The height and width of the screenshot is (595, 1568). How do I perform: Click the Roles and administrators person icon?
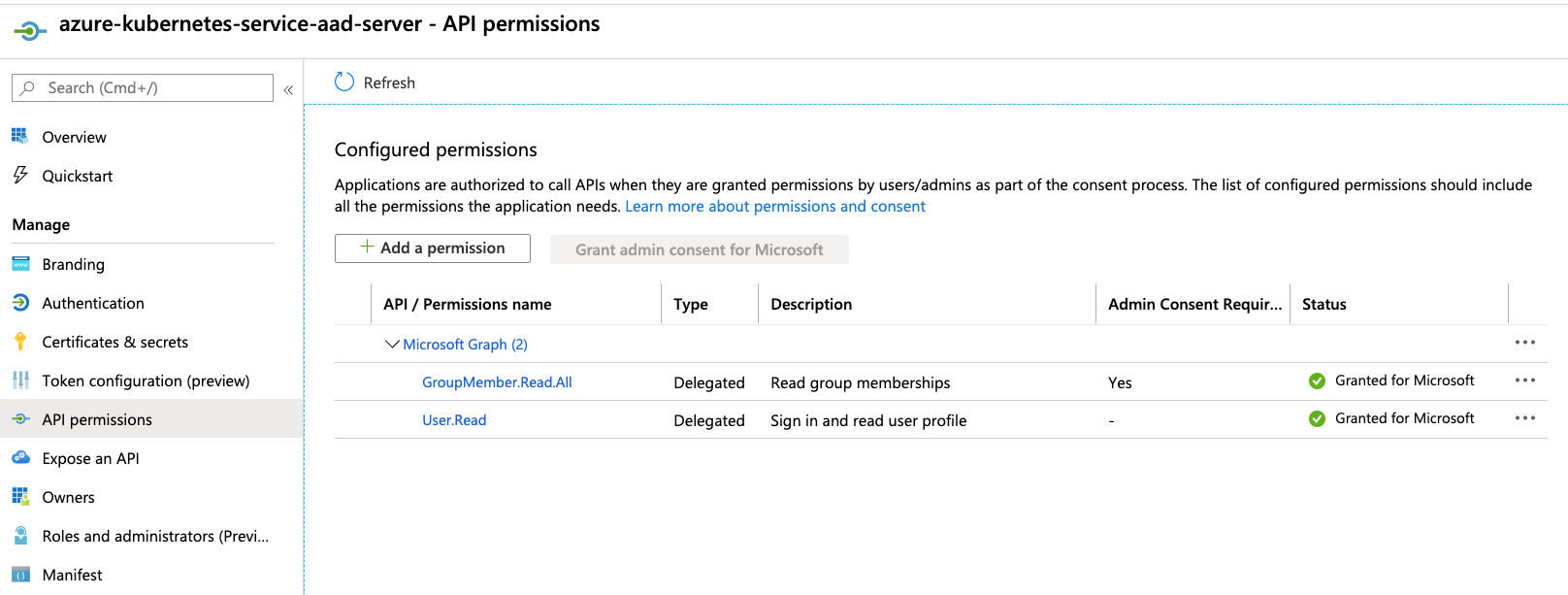pyautogui.click(x=20, y=535)
